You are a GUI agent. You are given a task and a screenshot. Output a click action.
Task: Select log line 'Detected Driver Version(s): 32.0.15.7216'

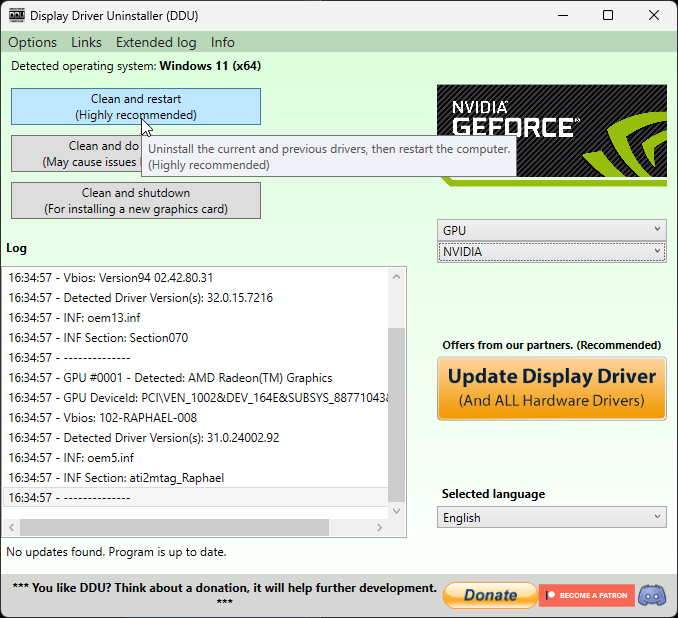click(195, 298)
